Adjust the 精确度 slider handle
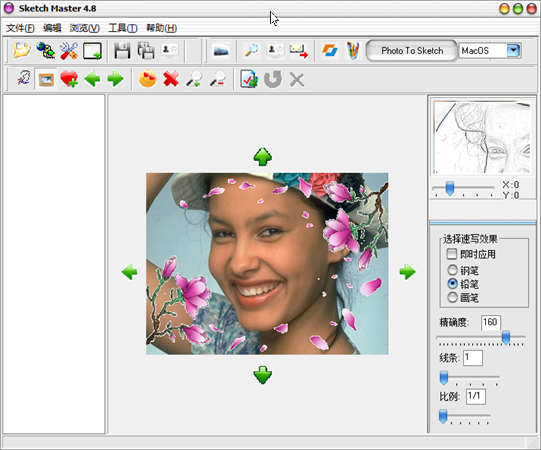The width and height of the screenshot is (541, 450). pos(506,337)
